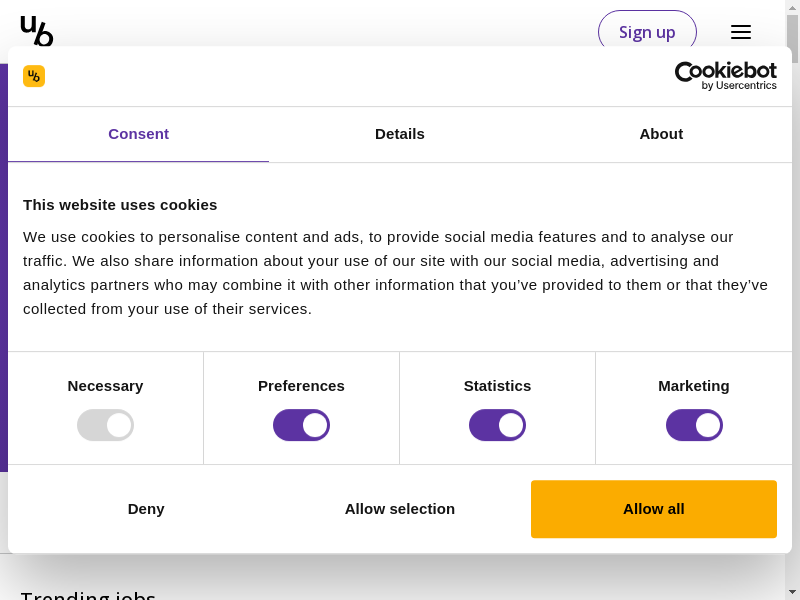Click the yellow ub icon in the cookie dialog

(34, 76)
